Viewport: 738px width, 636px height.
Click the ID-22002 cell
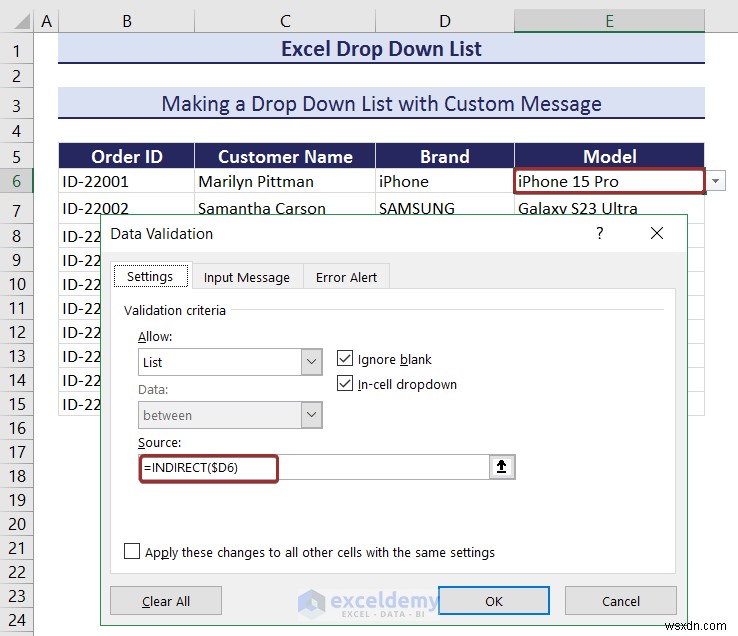(126, 207)
